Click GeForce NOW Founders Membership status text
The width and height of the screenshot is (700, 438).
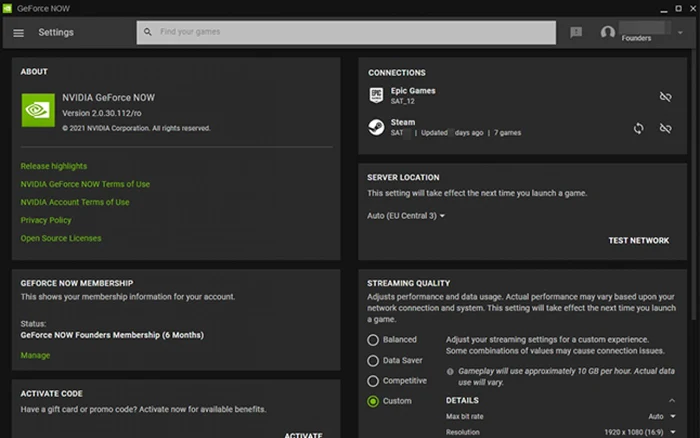click(112, 335)
